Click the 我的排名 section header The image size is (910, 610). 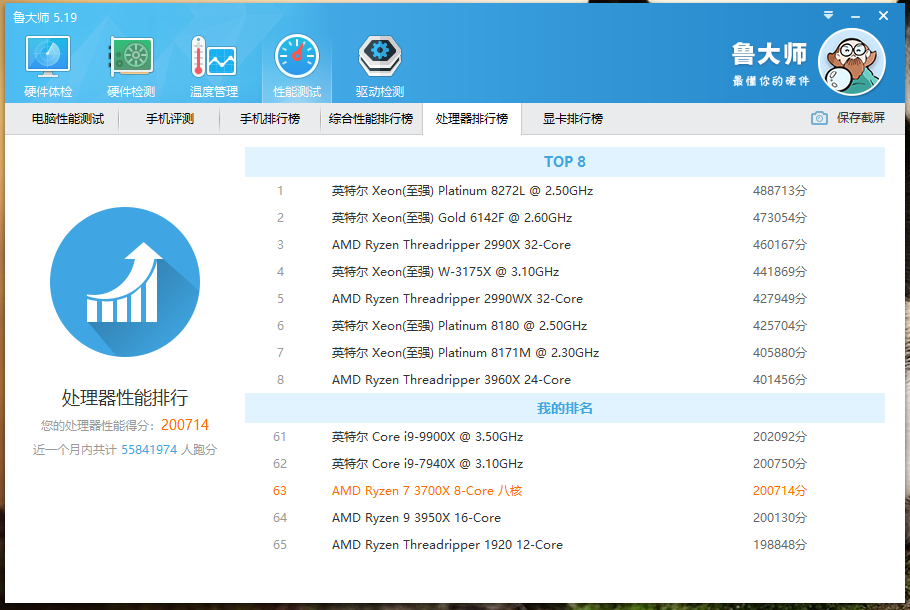565,408
